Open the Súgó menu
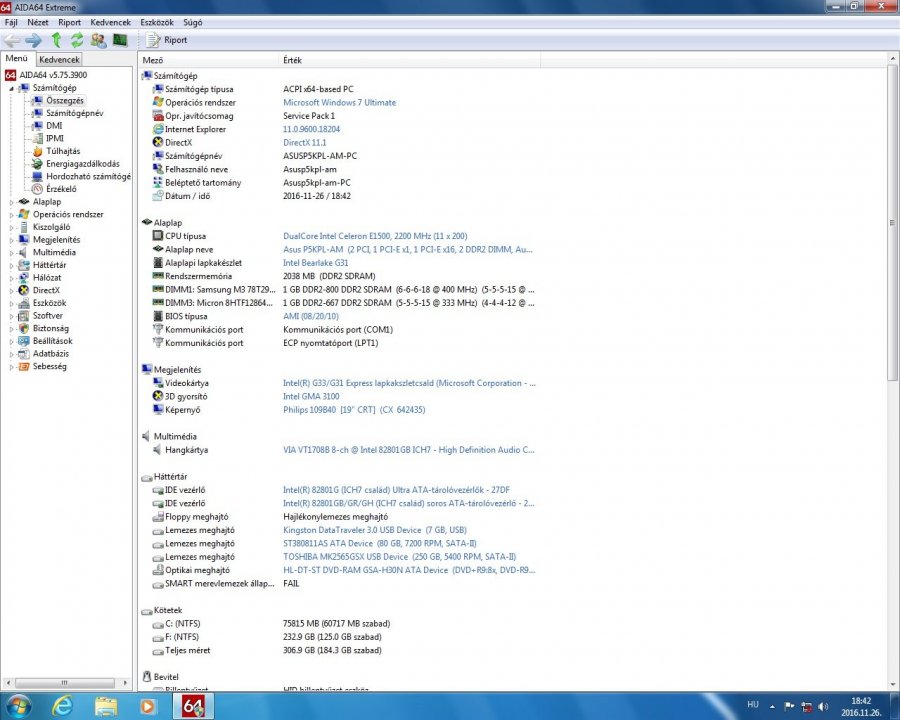 point(192,22)
